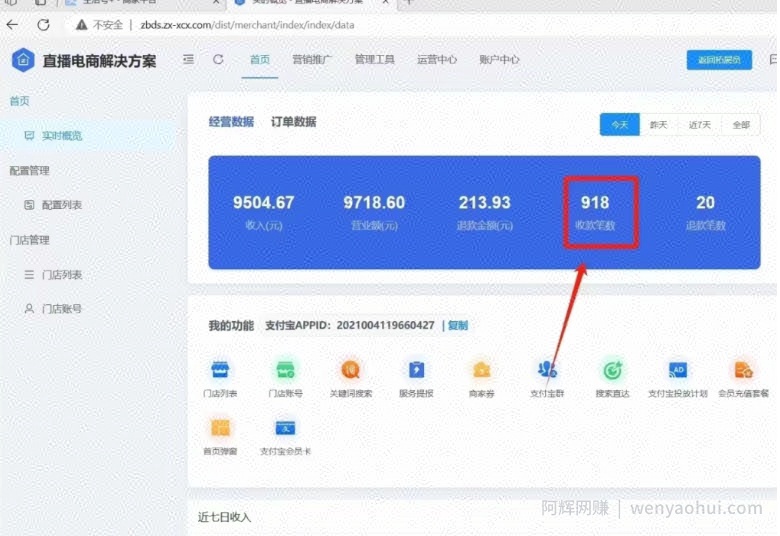
Task: Open the 管理工具 top menu
Action: click(375, 60)
